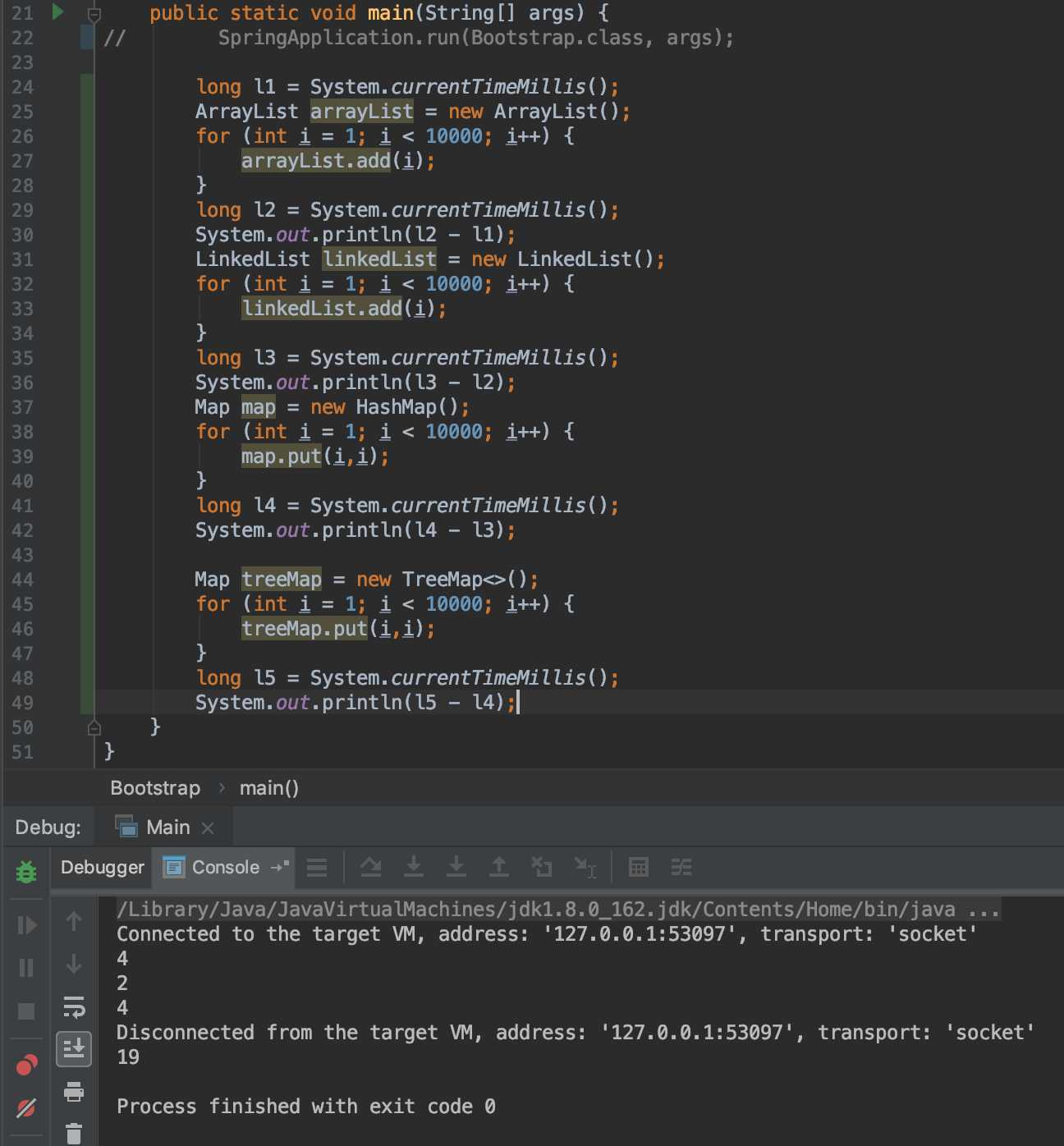Viewport: 1064px width, 1146px height.
Task: Stop the debug session
Action: point(26,1011)
